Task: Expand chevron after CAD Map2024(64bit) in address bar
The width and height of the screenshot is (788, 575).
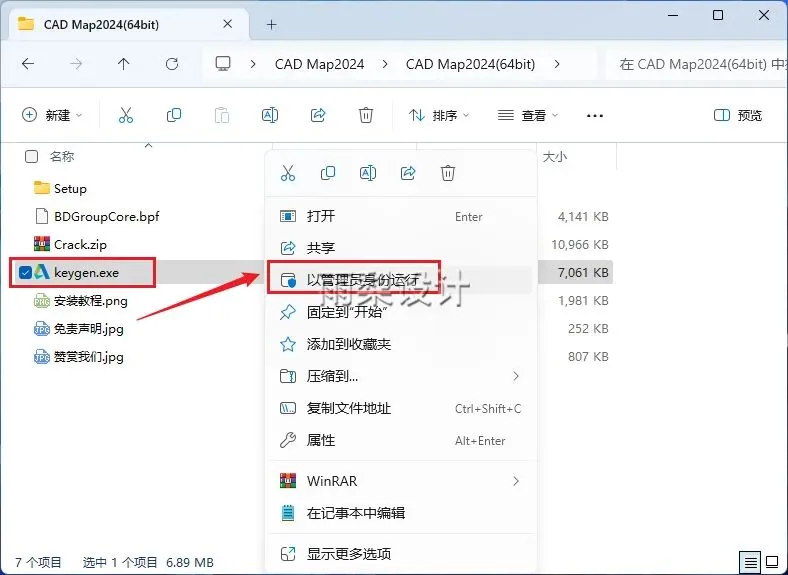Action: (x=557, y=64)
